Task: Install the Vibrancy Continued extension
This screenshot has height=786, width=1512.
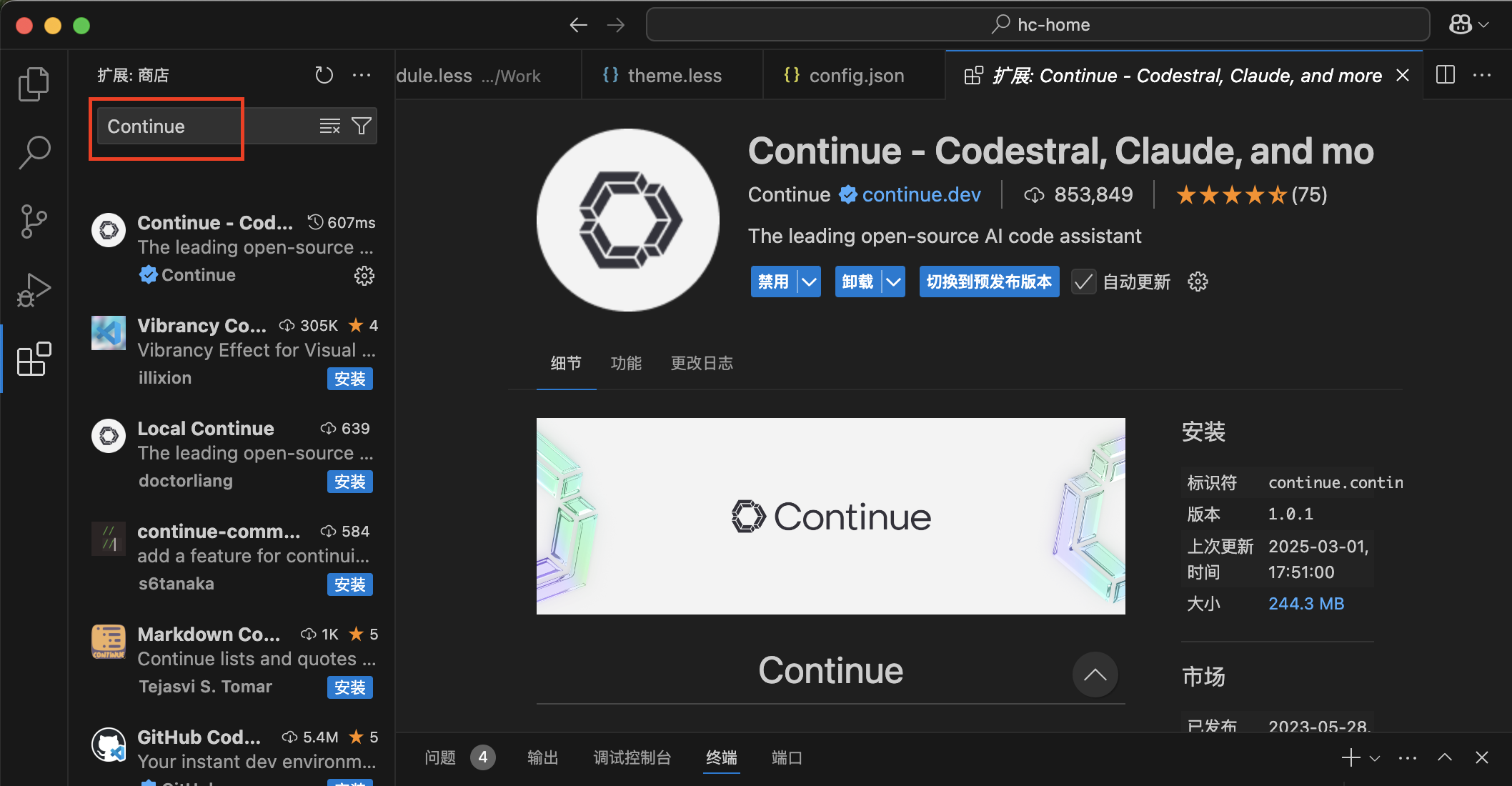Action: coord(350,379)
